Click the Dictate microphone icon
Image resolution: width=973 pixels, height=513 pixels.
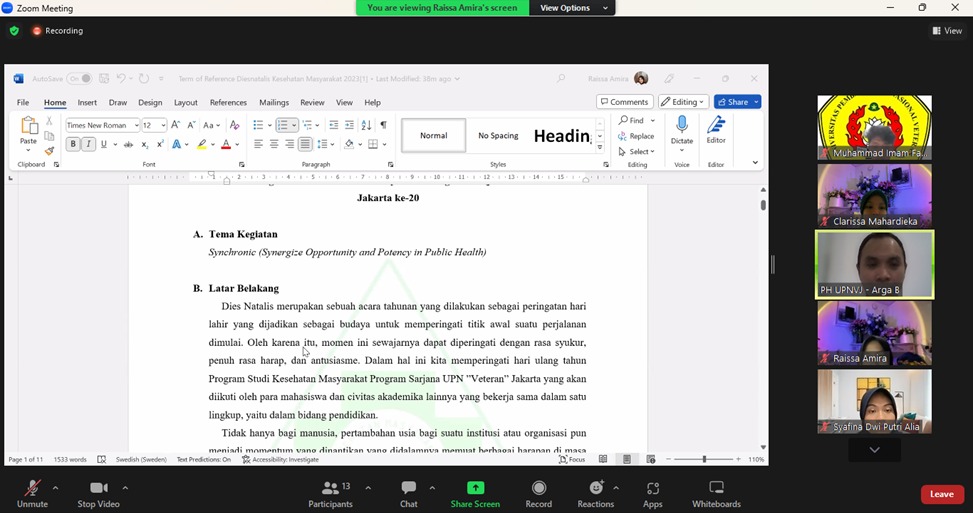pos(682,125)
